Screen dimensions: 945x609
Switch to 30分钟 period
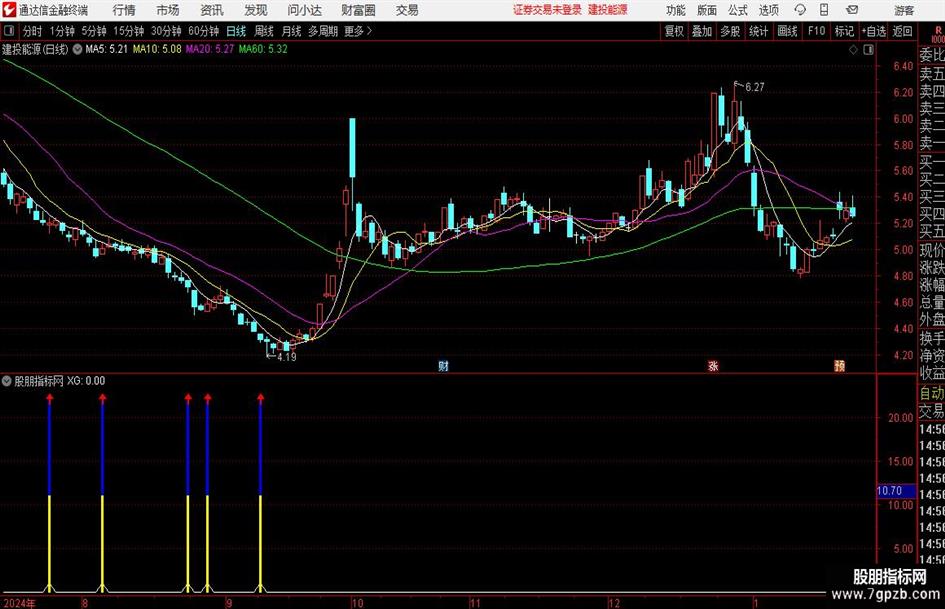click(166, 31)
